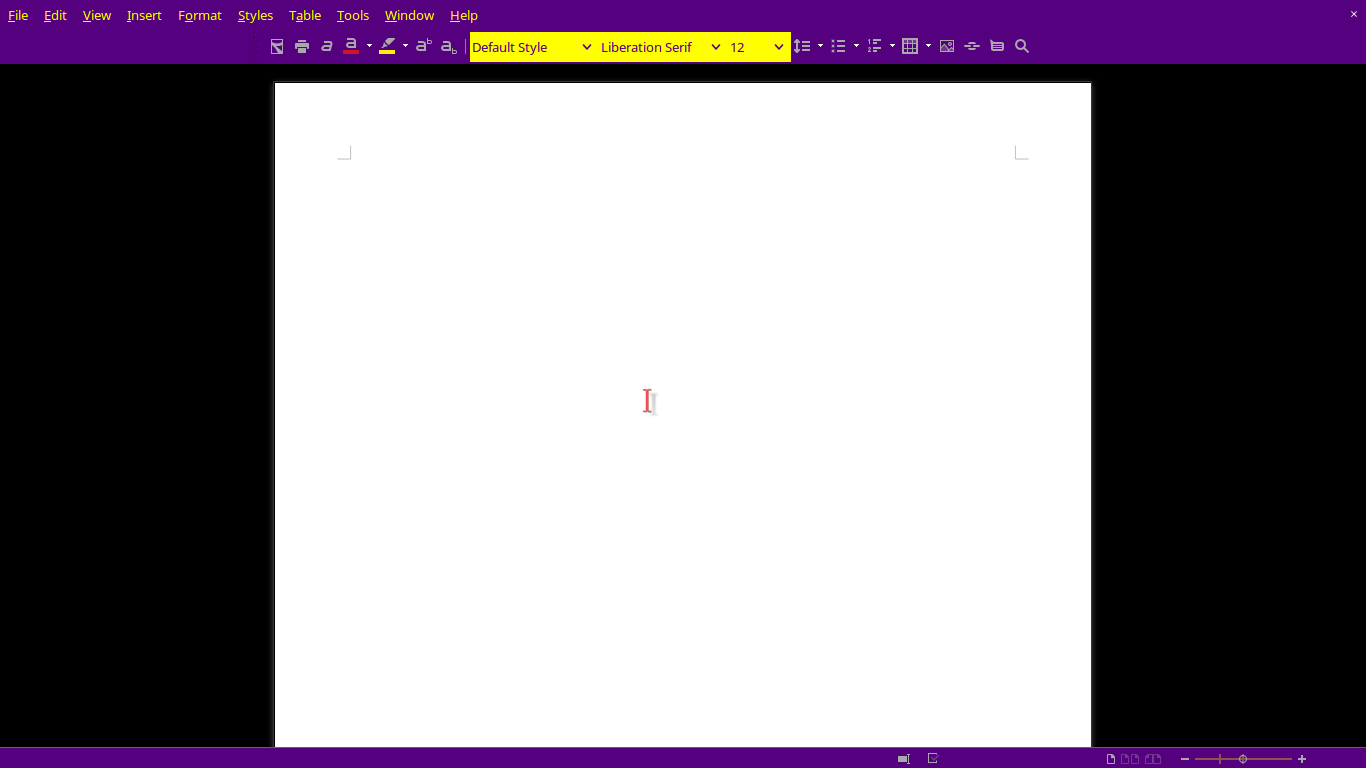1366x768 pixels.
Task: Expand the font size list arrow
Action: [779, 47]
